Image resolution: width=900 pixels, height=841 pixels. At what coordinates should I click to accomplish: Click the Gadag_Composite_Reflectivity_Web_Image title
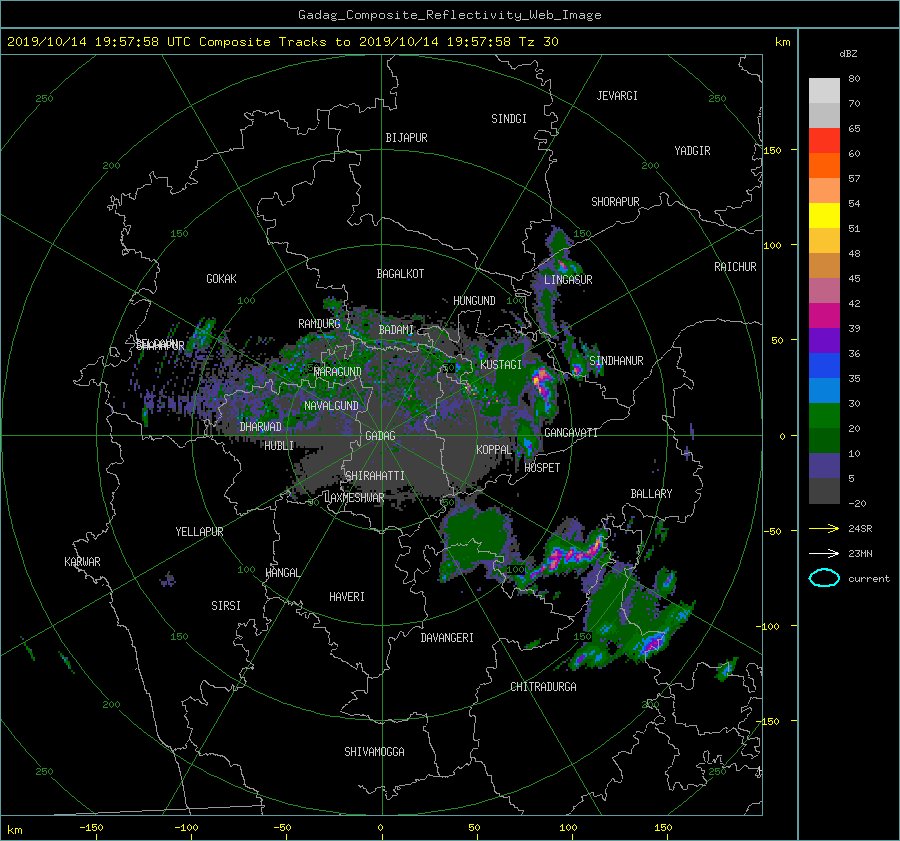(x=449, y=15)
